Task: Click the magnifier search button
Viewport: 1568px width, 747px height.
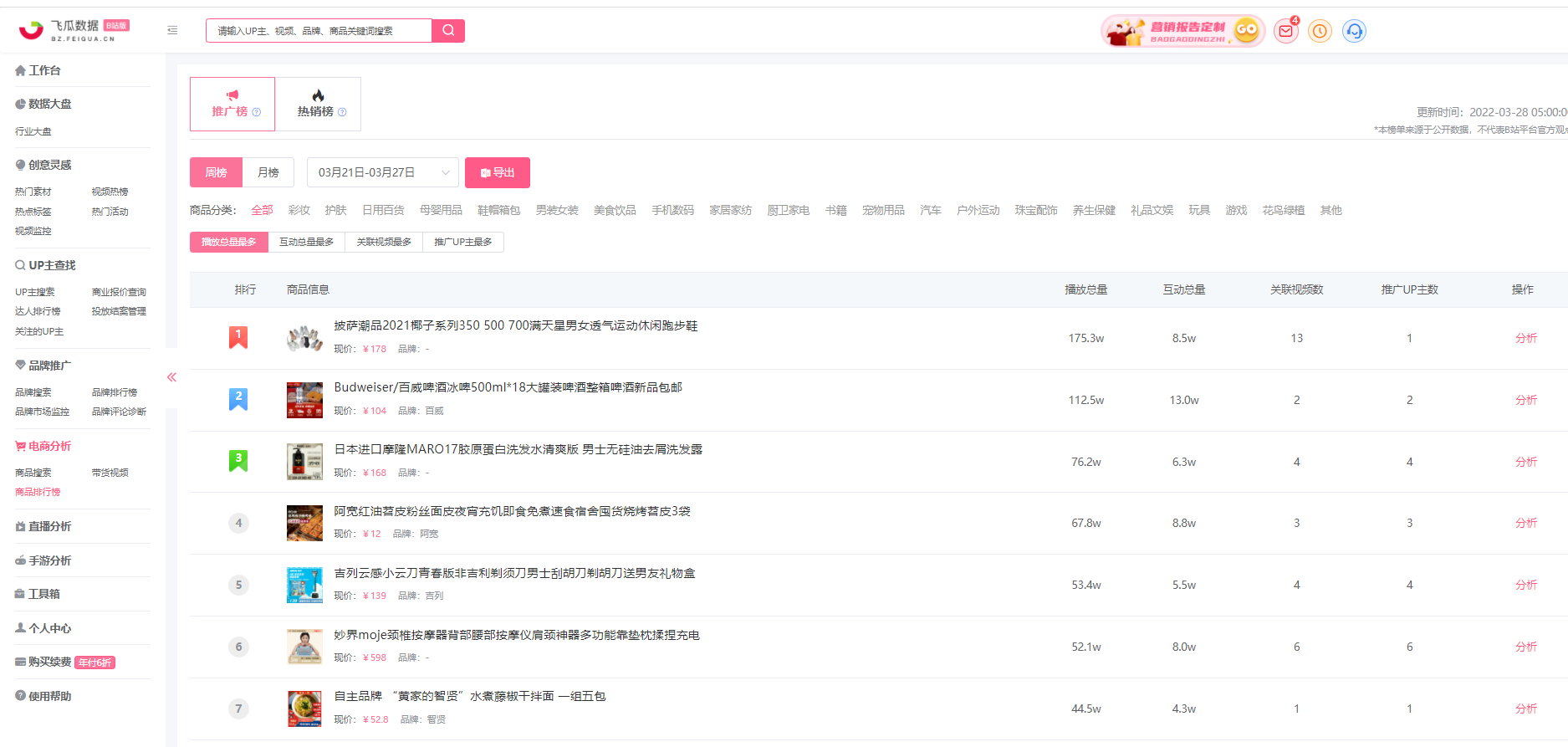Action: (448, 30)
